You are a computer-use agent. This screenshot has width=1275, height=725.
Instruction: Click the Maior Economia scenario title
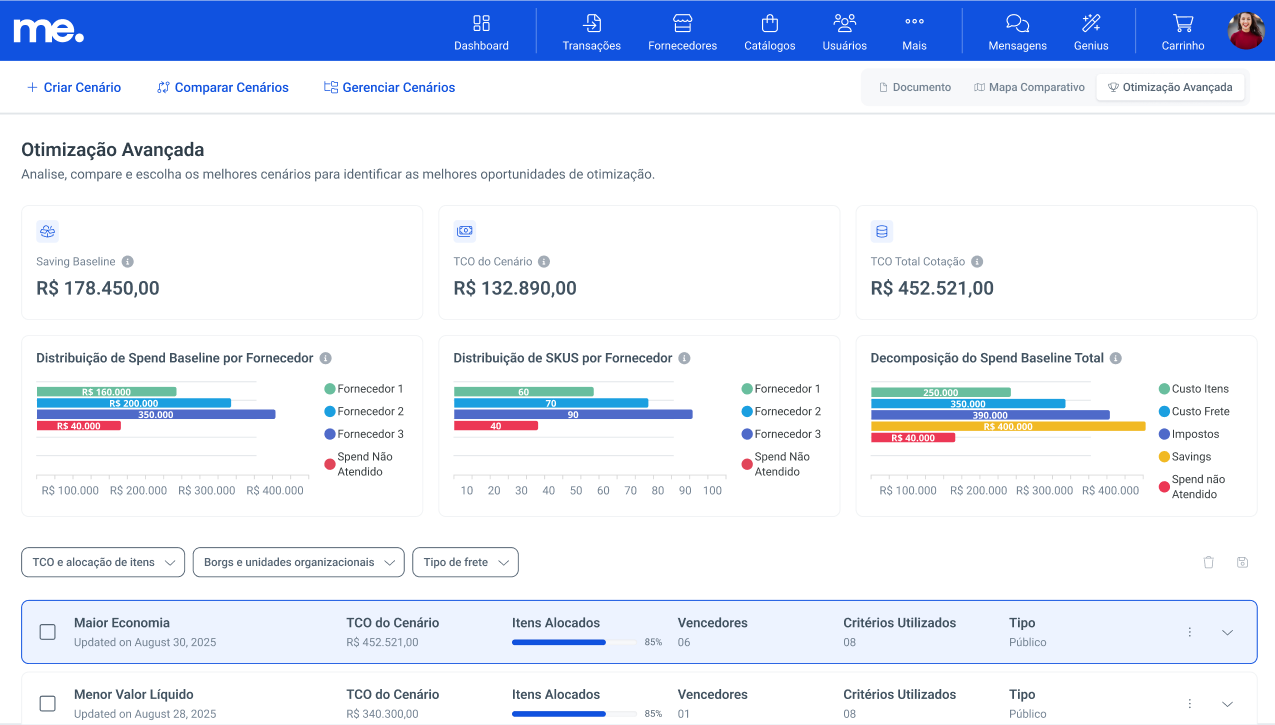point(122,623)
